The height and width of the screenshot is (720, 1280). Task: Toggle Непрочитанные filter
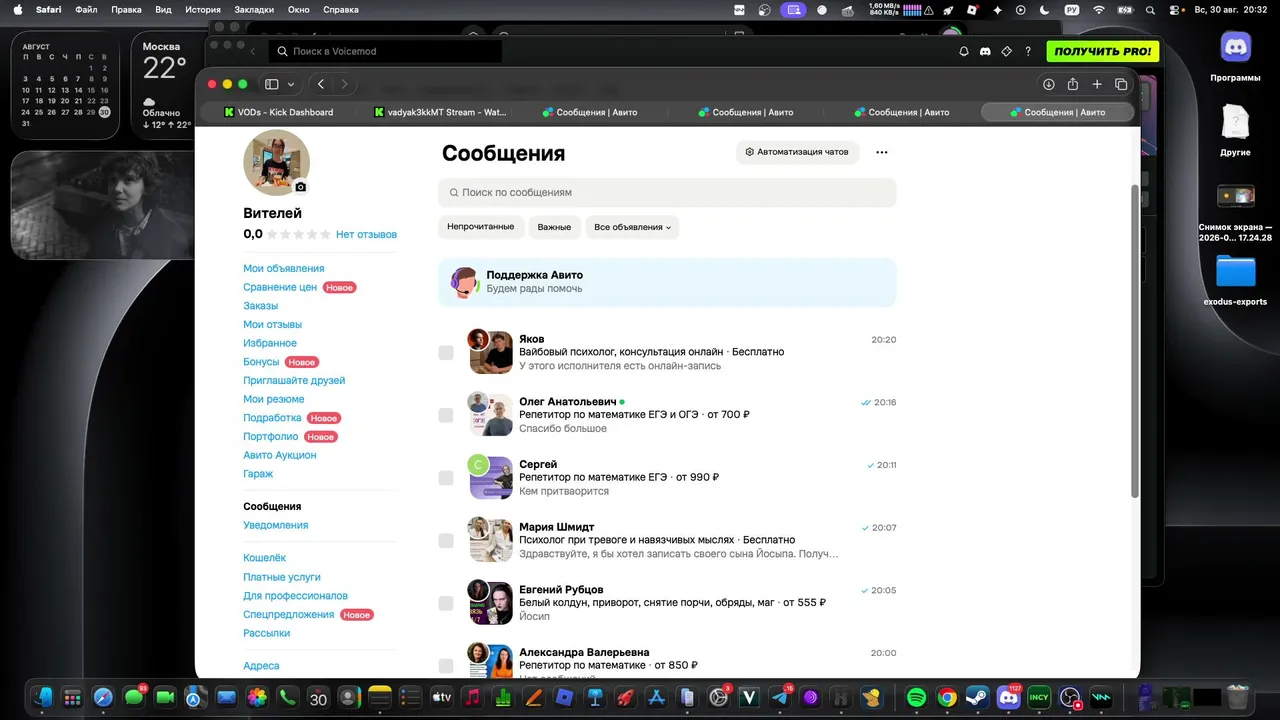coord(481,227)
